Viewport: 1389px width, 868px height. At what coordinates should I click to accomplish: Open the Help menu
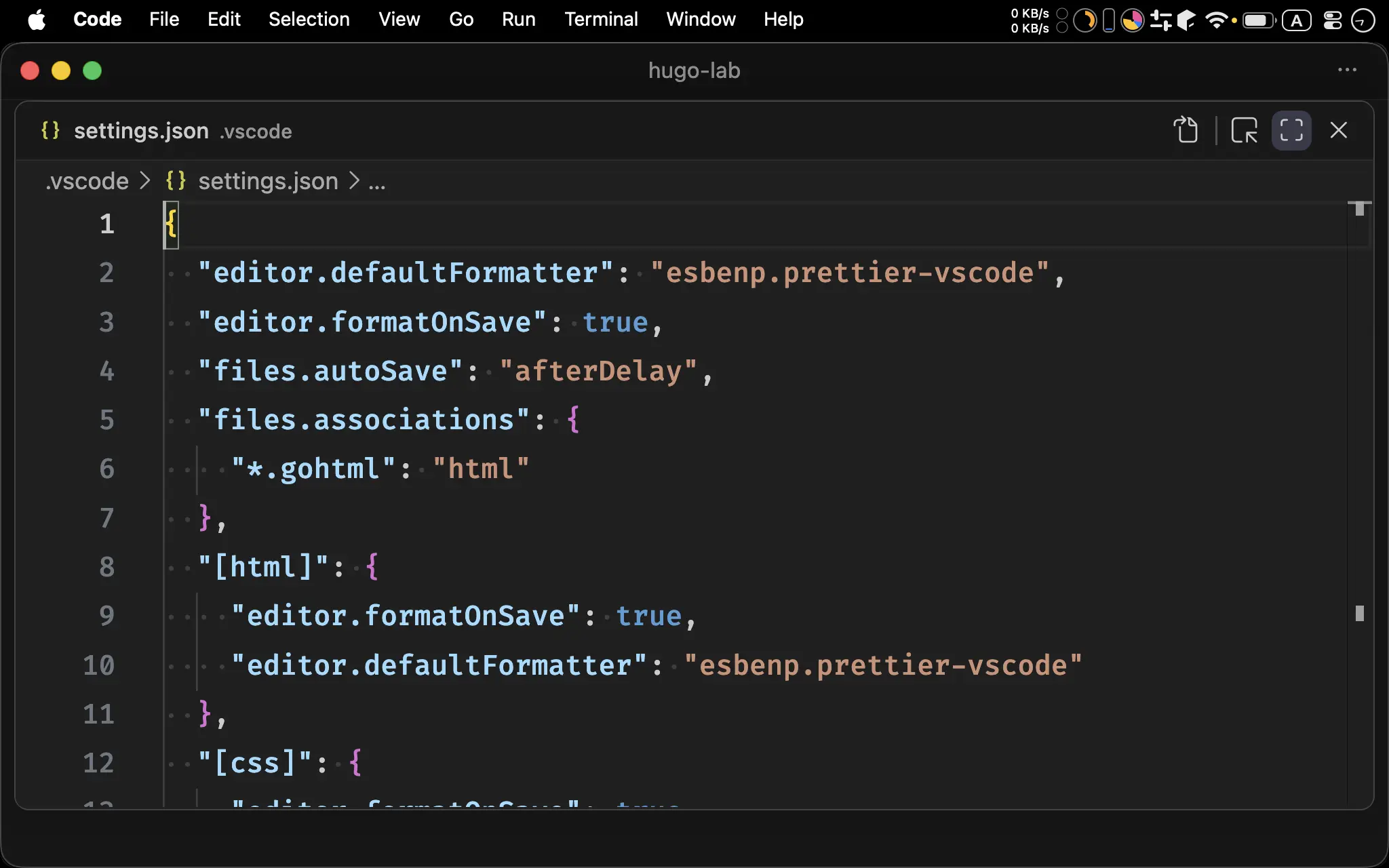click(x=783, y=19)
